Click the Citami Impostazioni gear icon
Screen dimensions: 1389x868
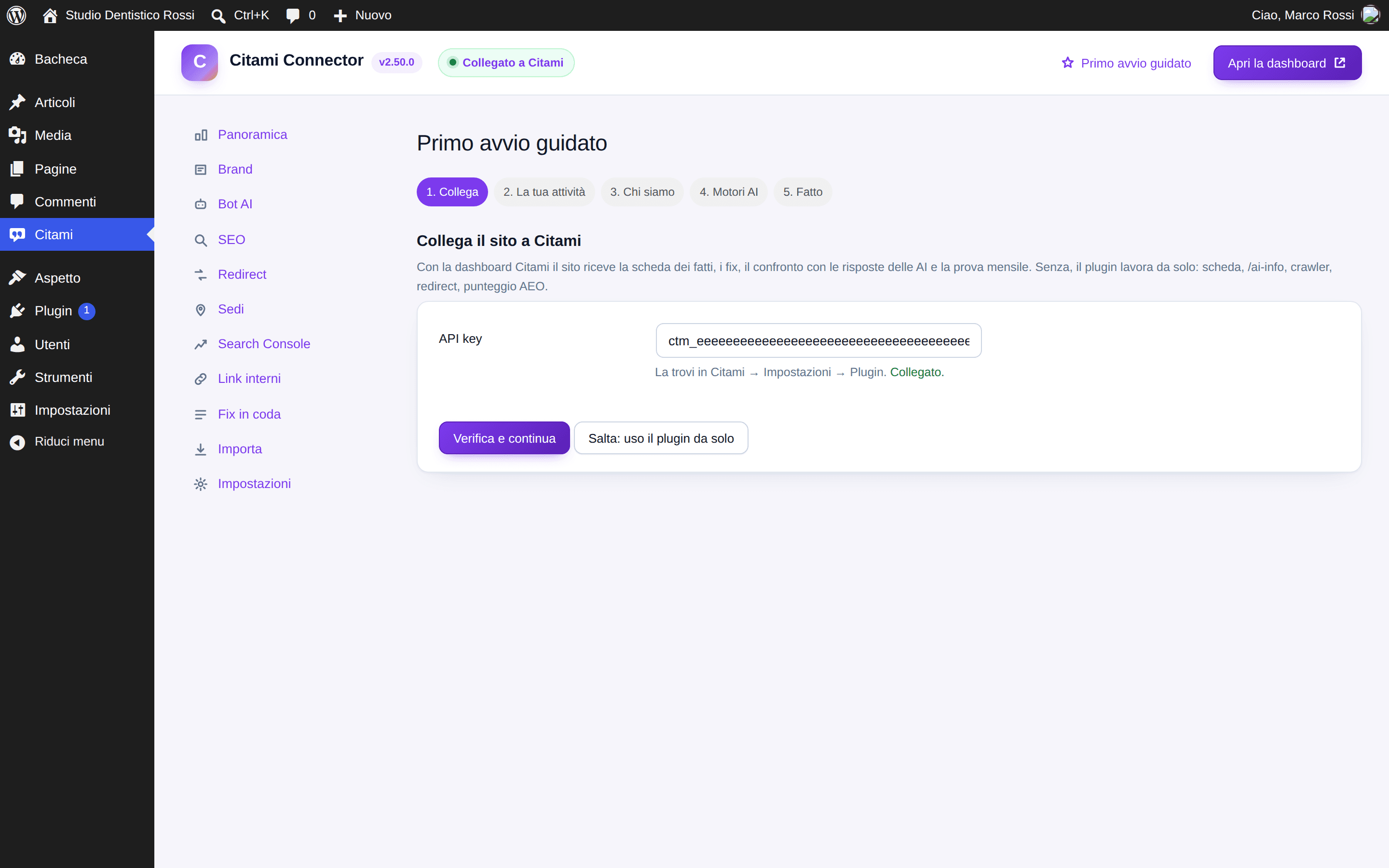click(x=200, y=484)
